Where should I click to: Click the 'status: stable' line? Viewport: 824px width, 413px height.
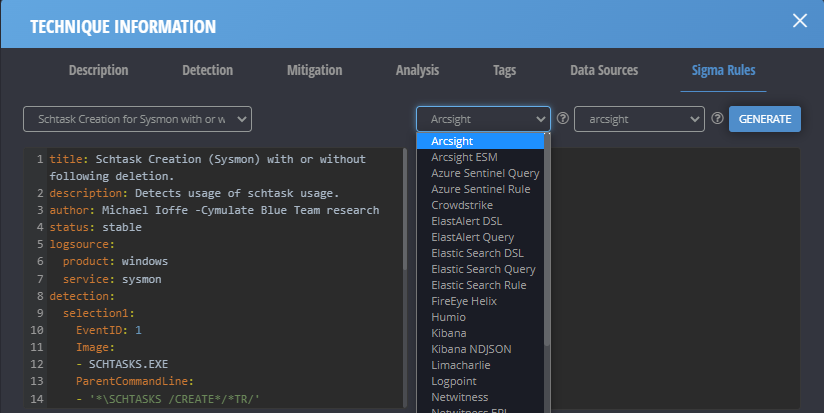click(x=96, y=228)
